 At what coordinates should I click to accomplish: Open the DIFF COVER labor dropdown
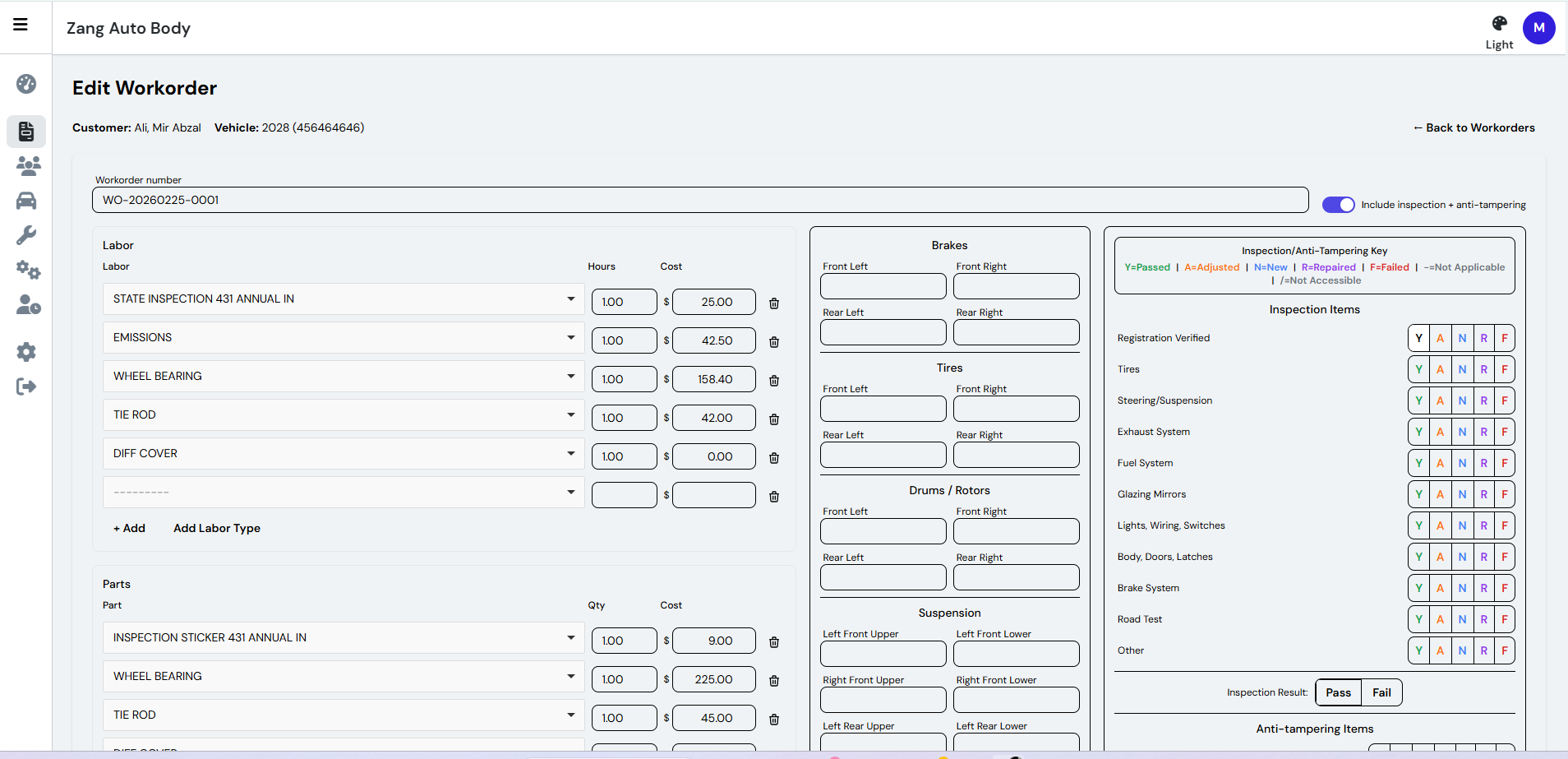(344, 454)
